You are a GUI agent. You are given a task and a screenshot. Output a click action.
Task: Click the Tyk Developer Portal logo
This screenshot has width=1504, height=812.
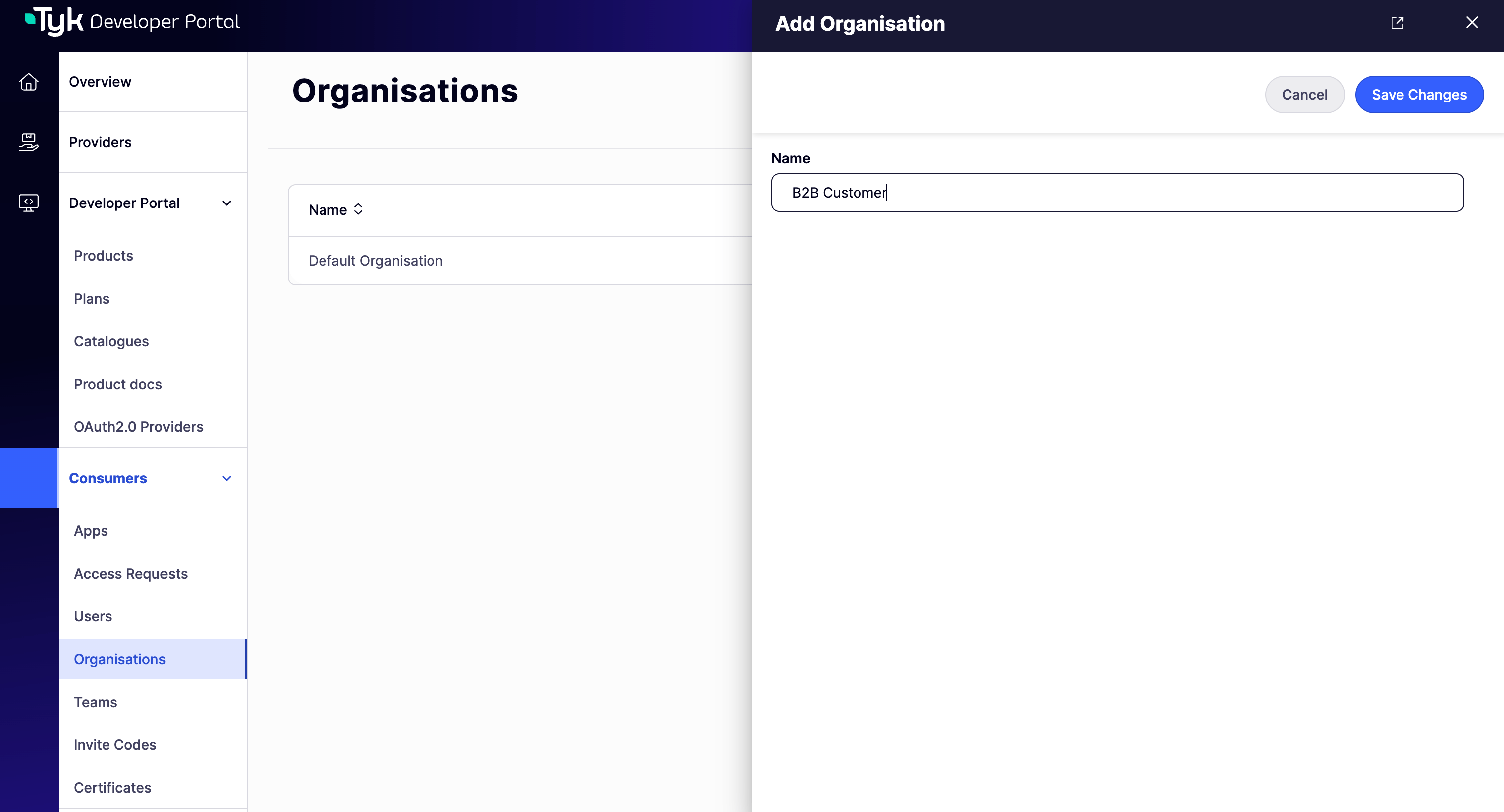tap(132, 21)
